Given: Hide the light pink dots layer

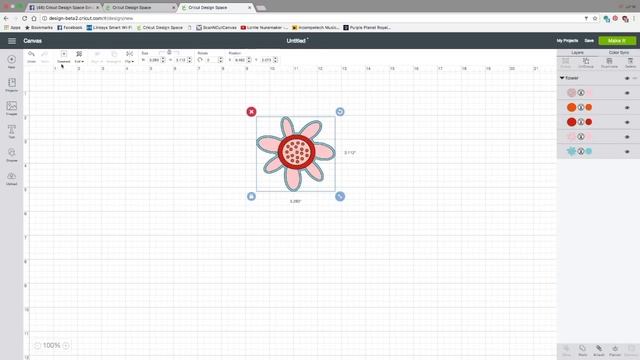Looking at the screenshot, I should 627,93.
